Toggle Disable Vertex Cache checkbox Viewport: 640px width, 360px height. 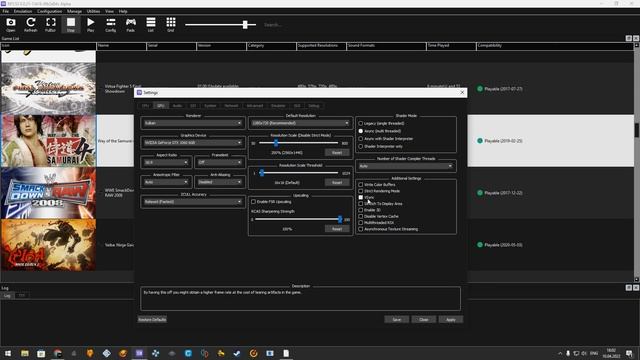[360, 216]
